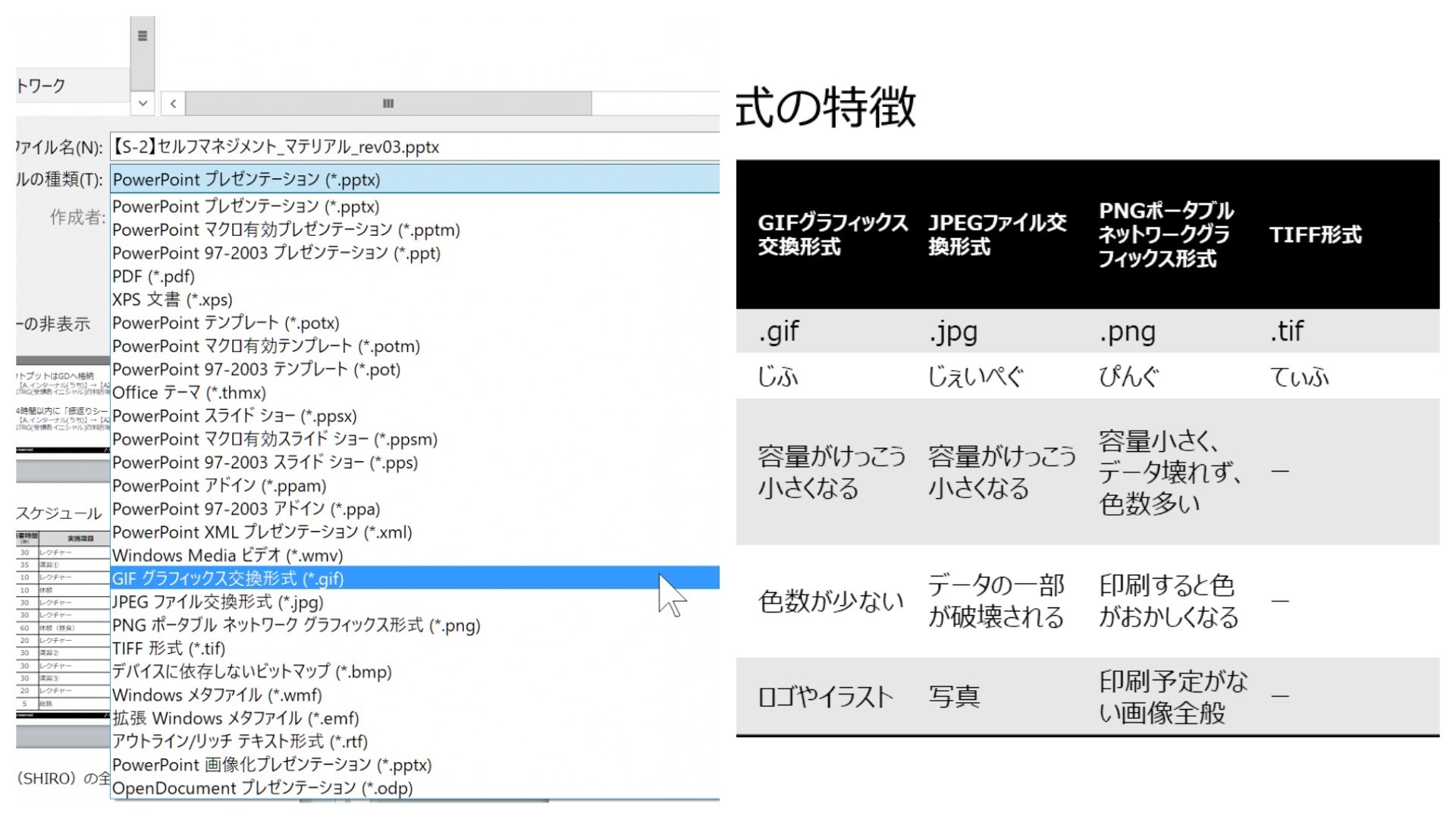Image resolution: width=1456 pixels, height=819 pixels.
Task: Select XPS 文書 (*.xps) option
Action: click(415, 300)
